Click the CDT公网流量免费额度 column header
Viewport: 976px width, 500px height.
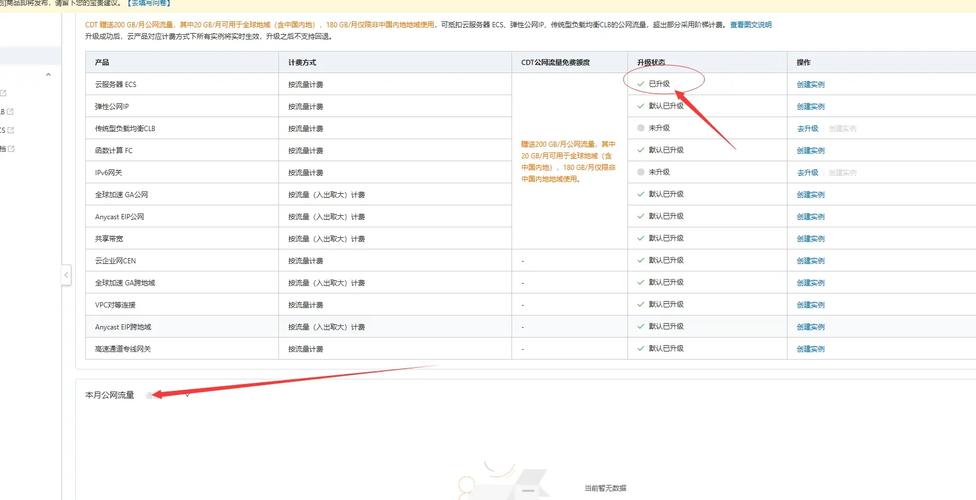(555, 63)
